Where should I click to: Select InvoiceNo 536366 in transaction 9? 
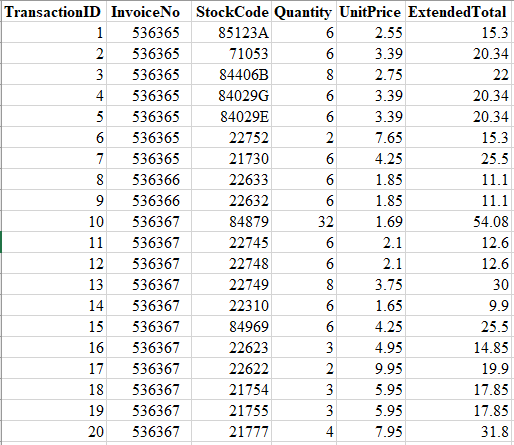point(149,201)
